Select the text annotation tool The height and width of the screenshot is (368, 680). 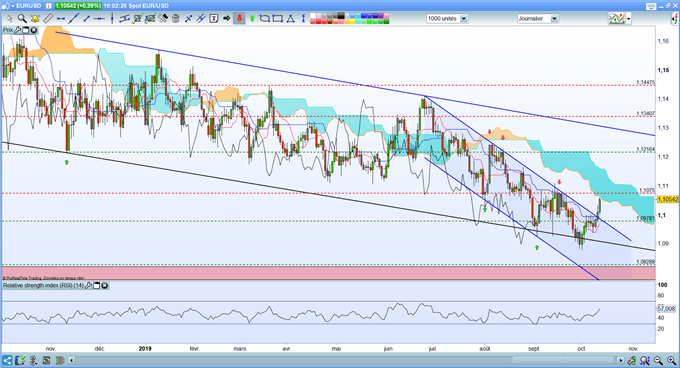point(213,19)
